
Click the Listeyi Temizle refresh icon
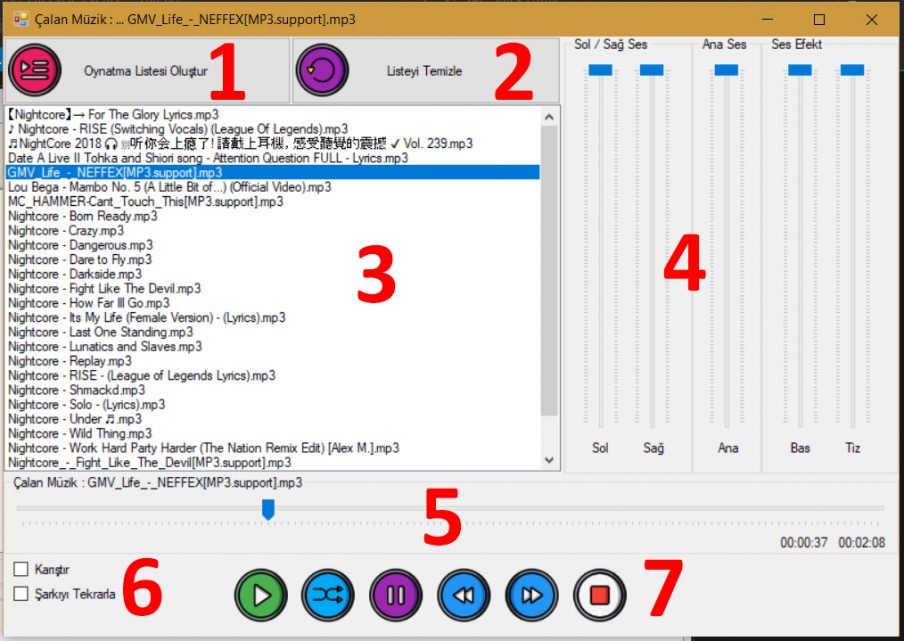point(325,71)
